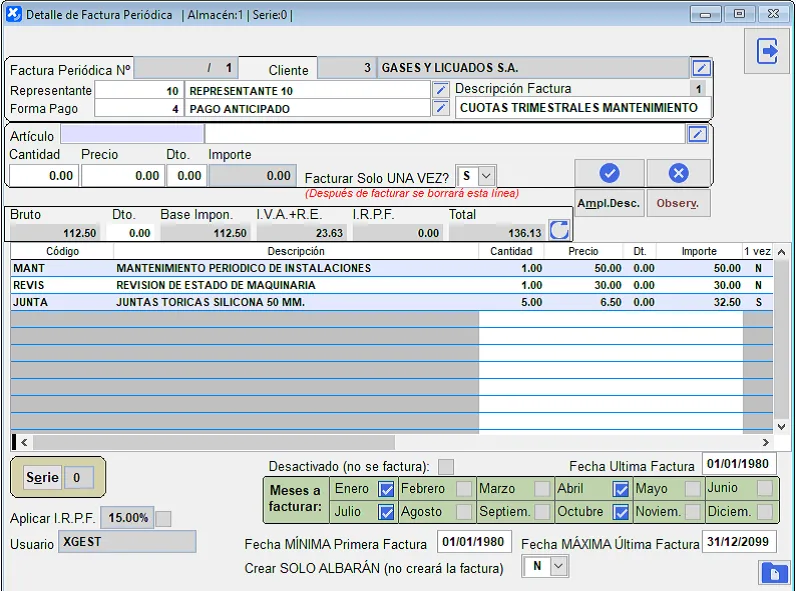Click edit pencil next to Pago Anticipado

441,108
